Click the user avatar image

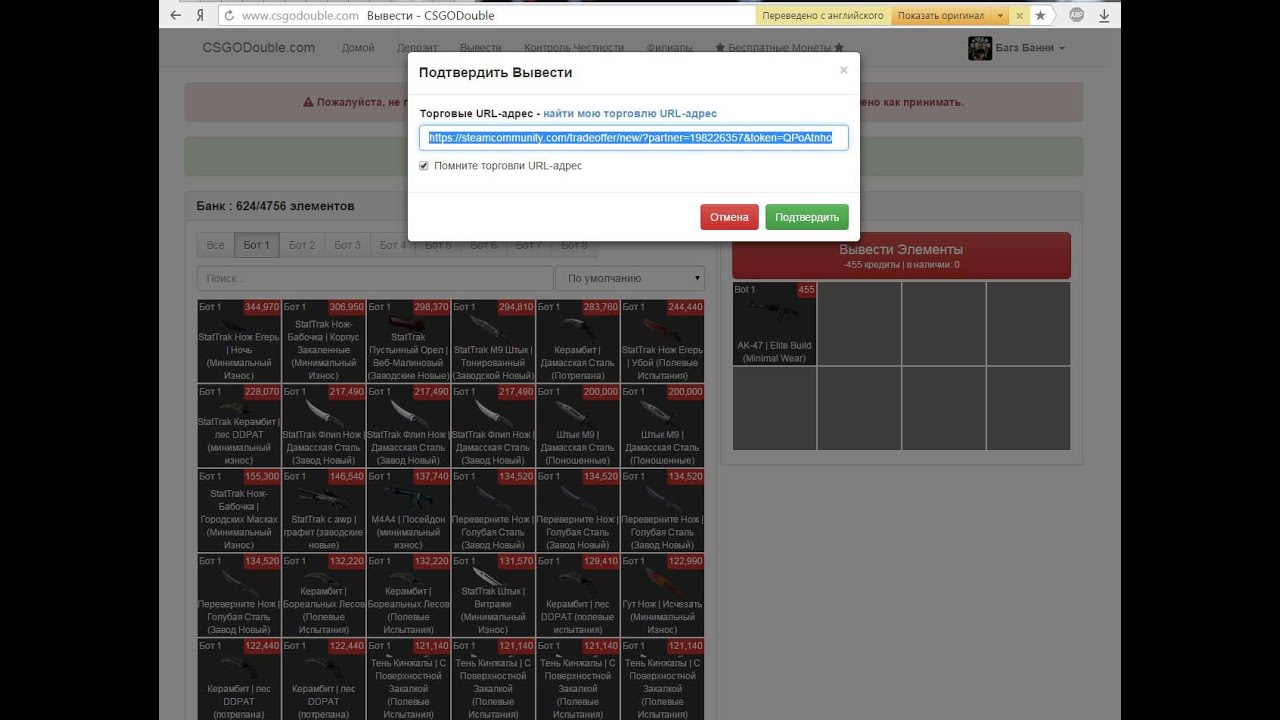[x=979, y=48]
